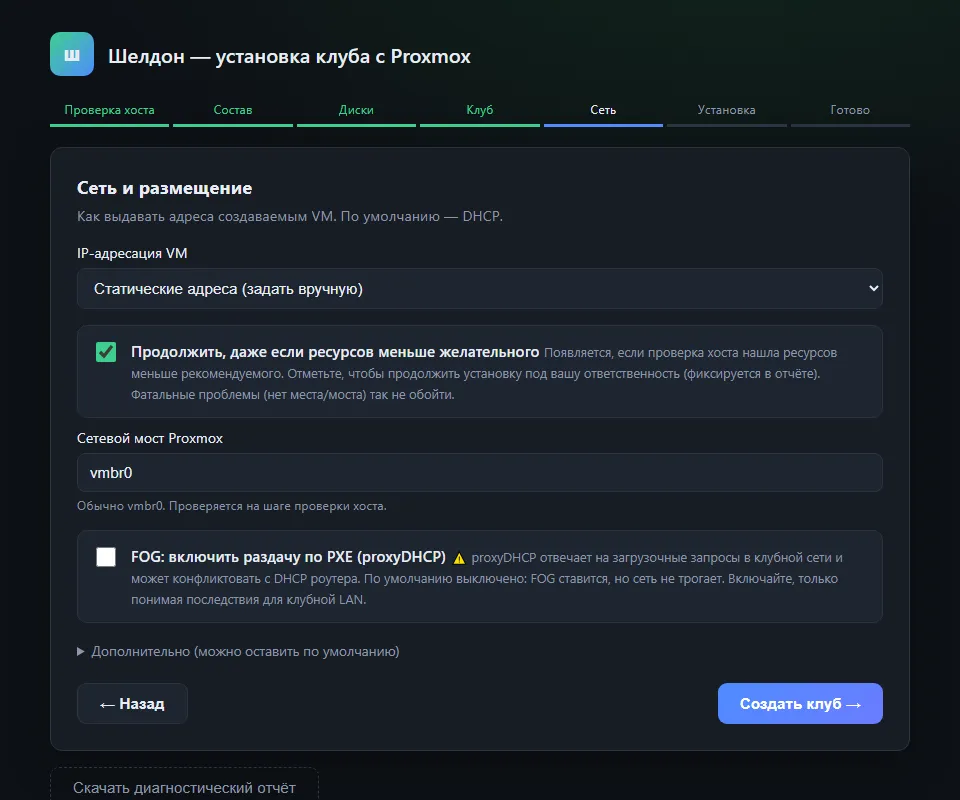This screenshot has height=800, width=960.
Task: Enable the FOG PXE proxyDHCP checkbox
Action: [106, 557]
